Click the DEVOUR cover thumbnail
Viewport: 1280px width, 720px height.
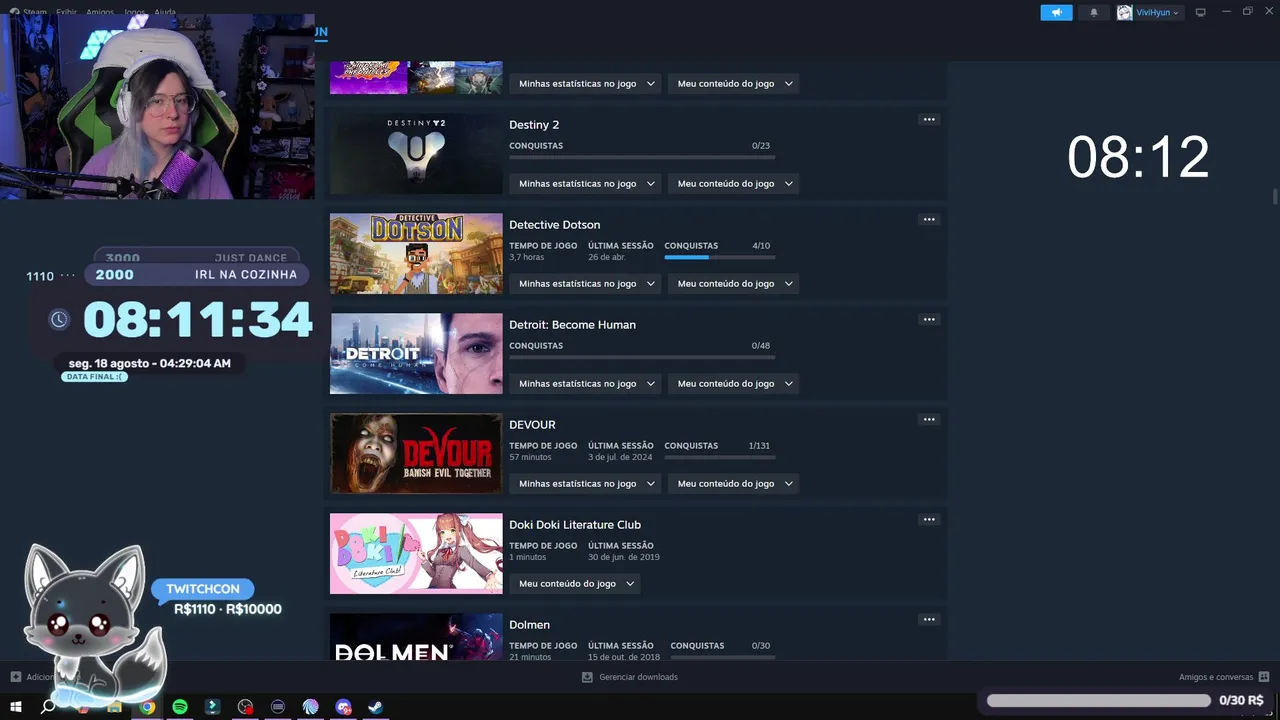coord(416,453)
